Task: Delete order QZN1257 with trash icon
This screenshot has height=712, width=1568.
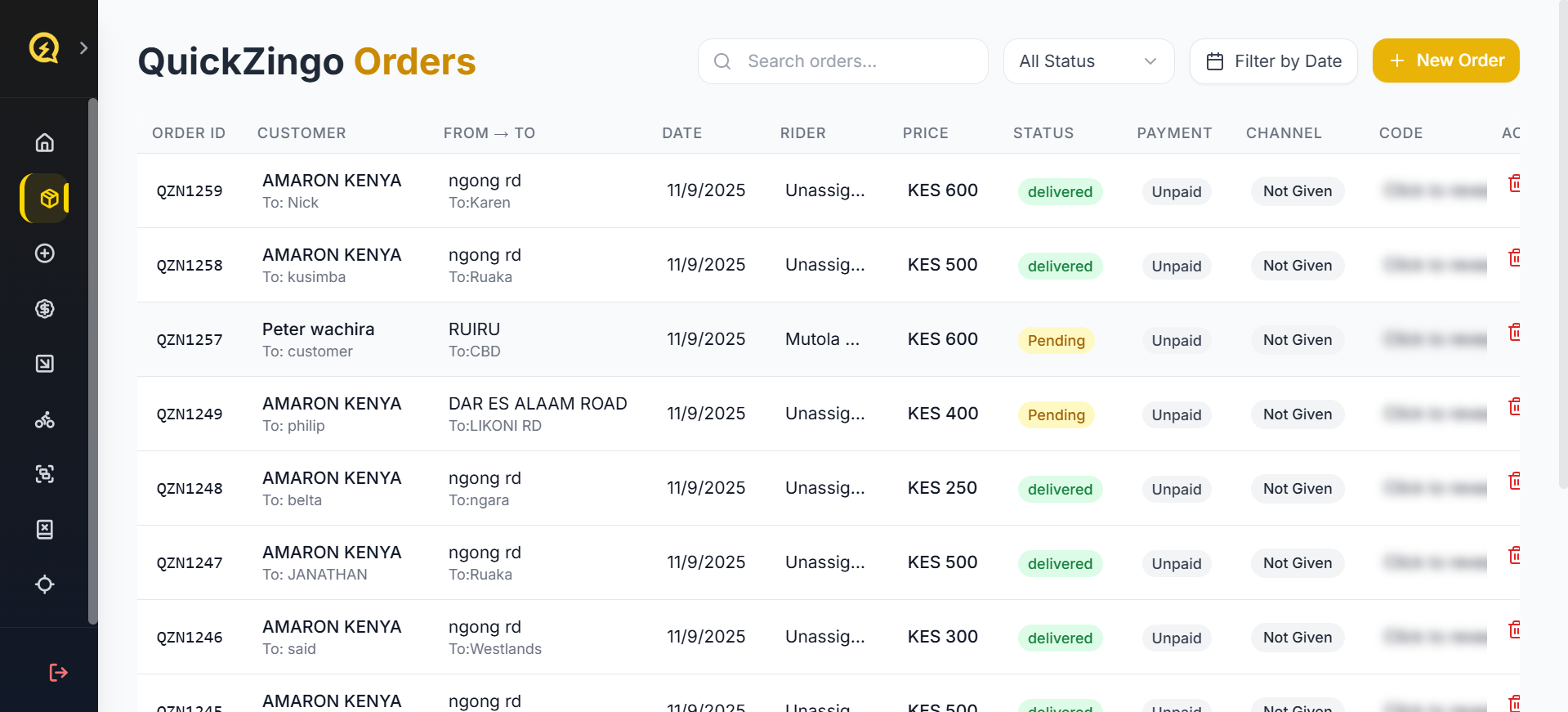Action: coord(1514,332)
